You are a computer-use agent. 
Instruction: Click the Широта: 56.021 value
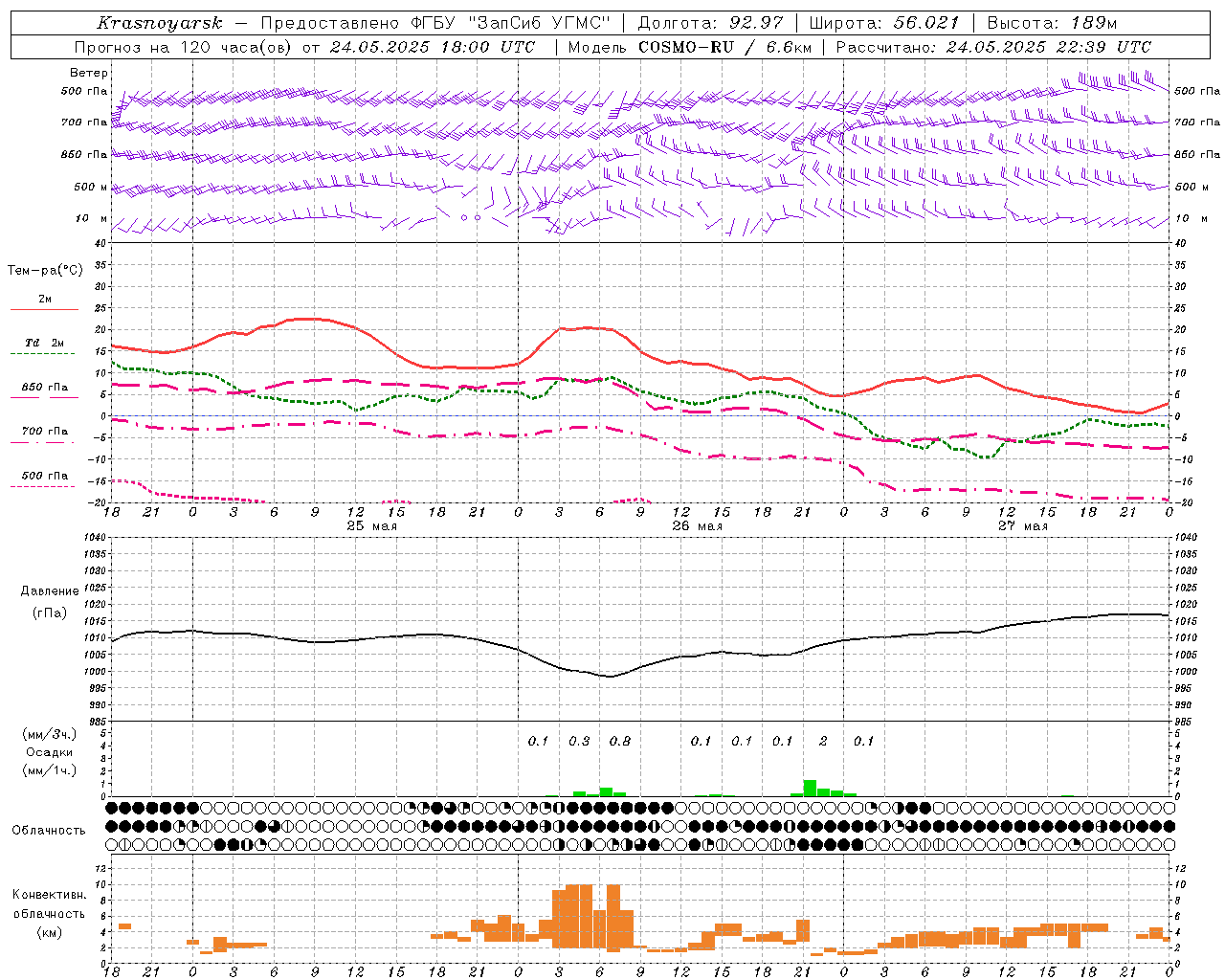coord(884,23)
